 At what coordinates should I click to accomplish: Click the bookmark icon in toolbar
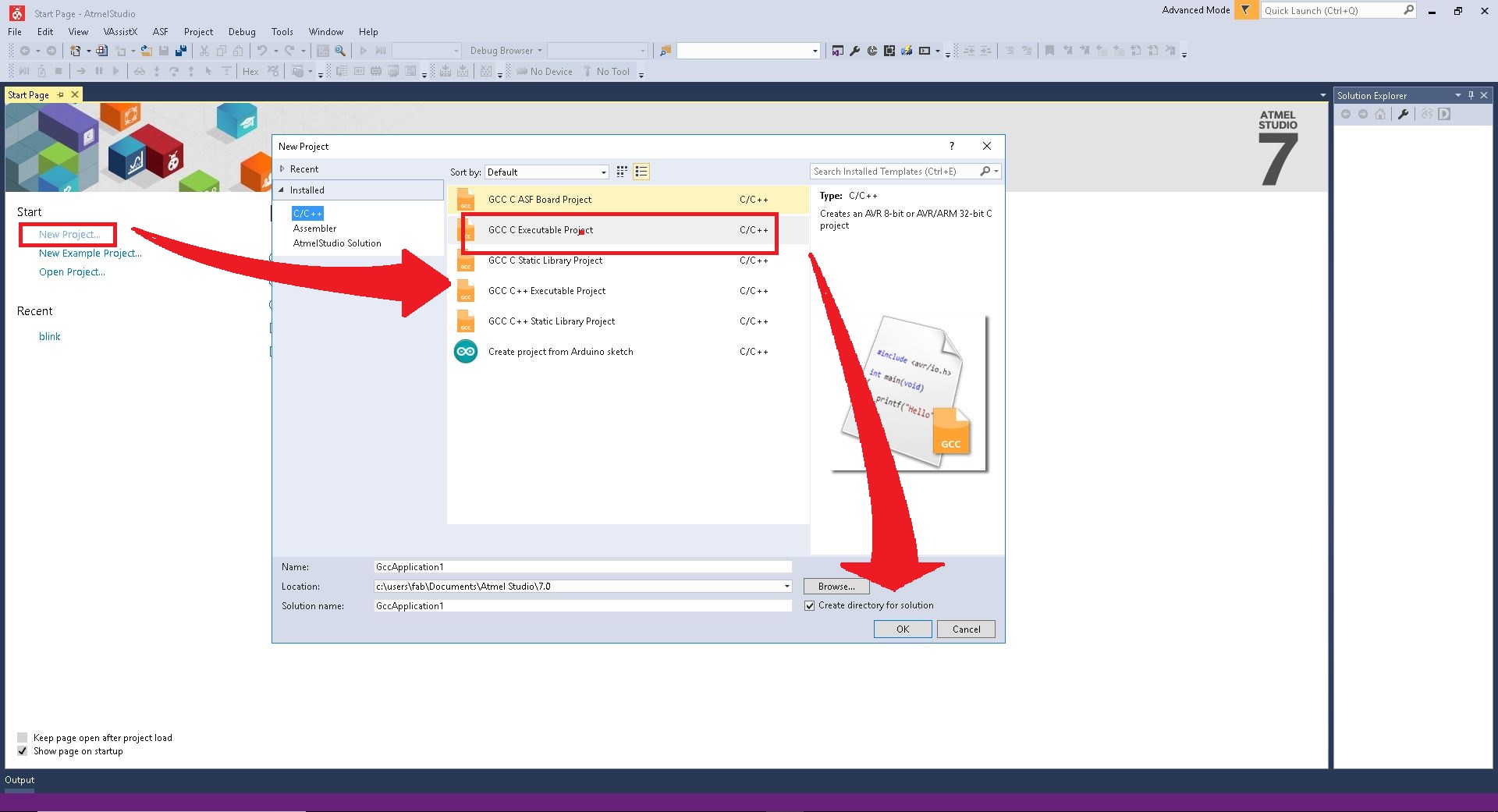[x=1049, y=51]
